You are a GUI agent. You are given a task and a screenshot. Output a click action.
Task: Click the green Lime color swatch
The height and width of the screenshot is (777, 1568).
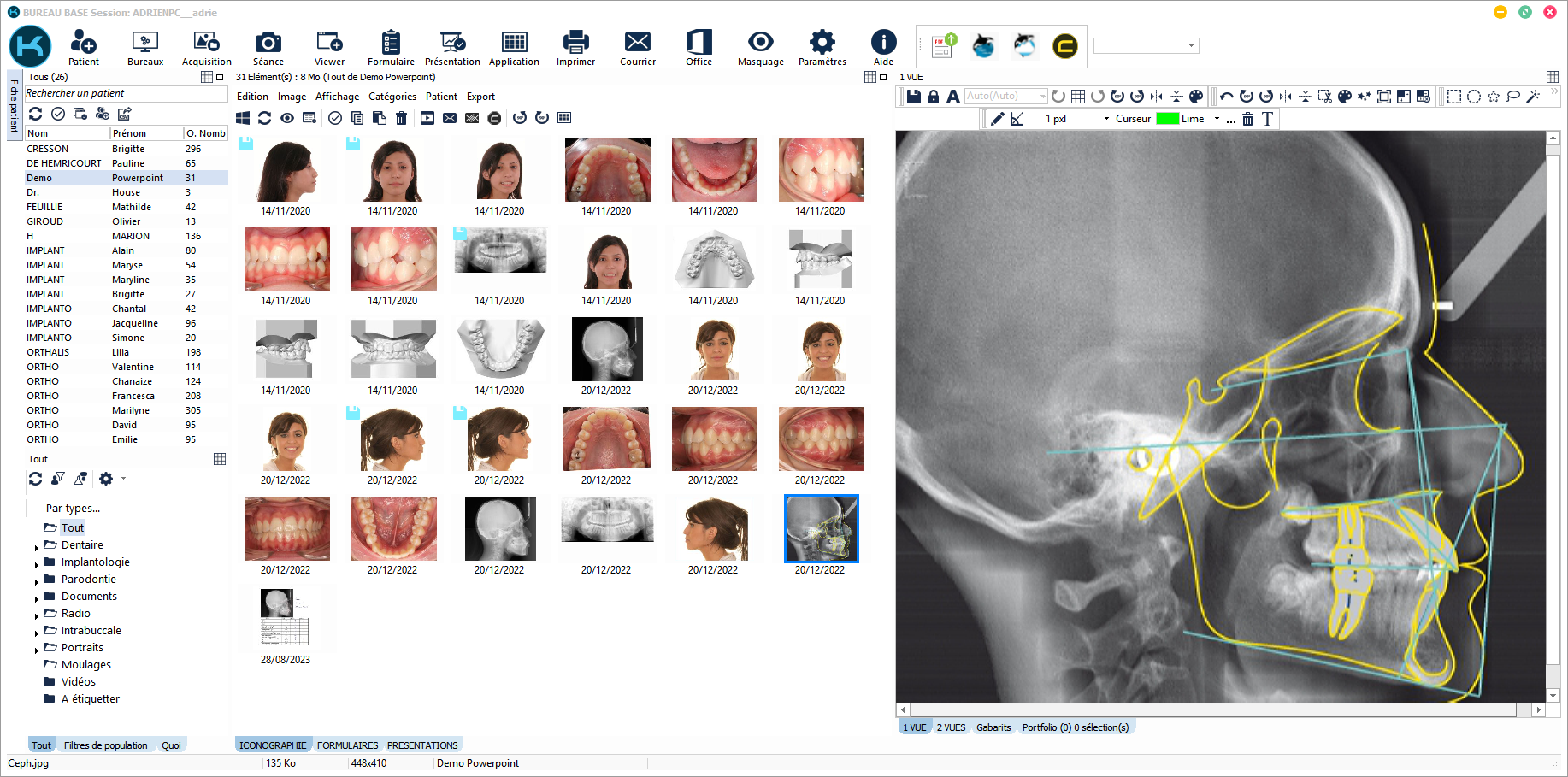(x=1167, y=119)
